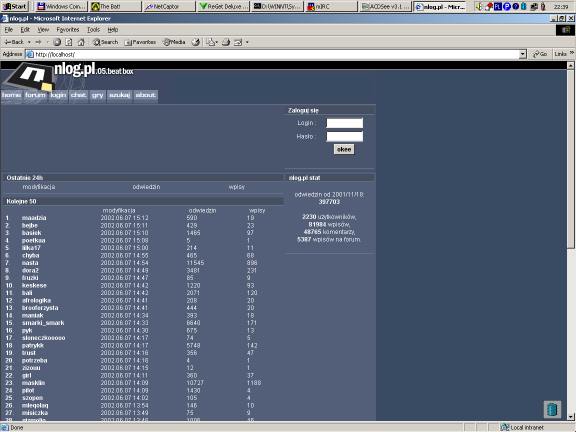Click the blue trash icon at the bottom right
This screenshot has height=432, width=576.
(x=552, y=409)
